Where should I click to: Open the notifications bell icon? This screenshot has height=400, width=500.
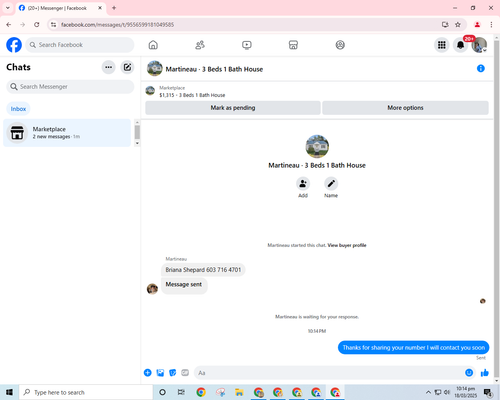[460, 45]
